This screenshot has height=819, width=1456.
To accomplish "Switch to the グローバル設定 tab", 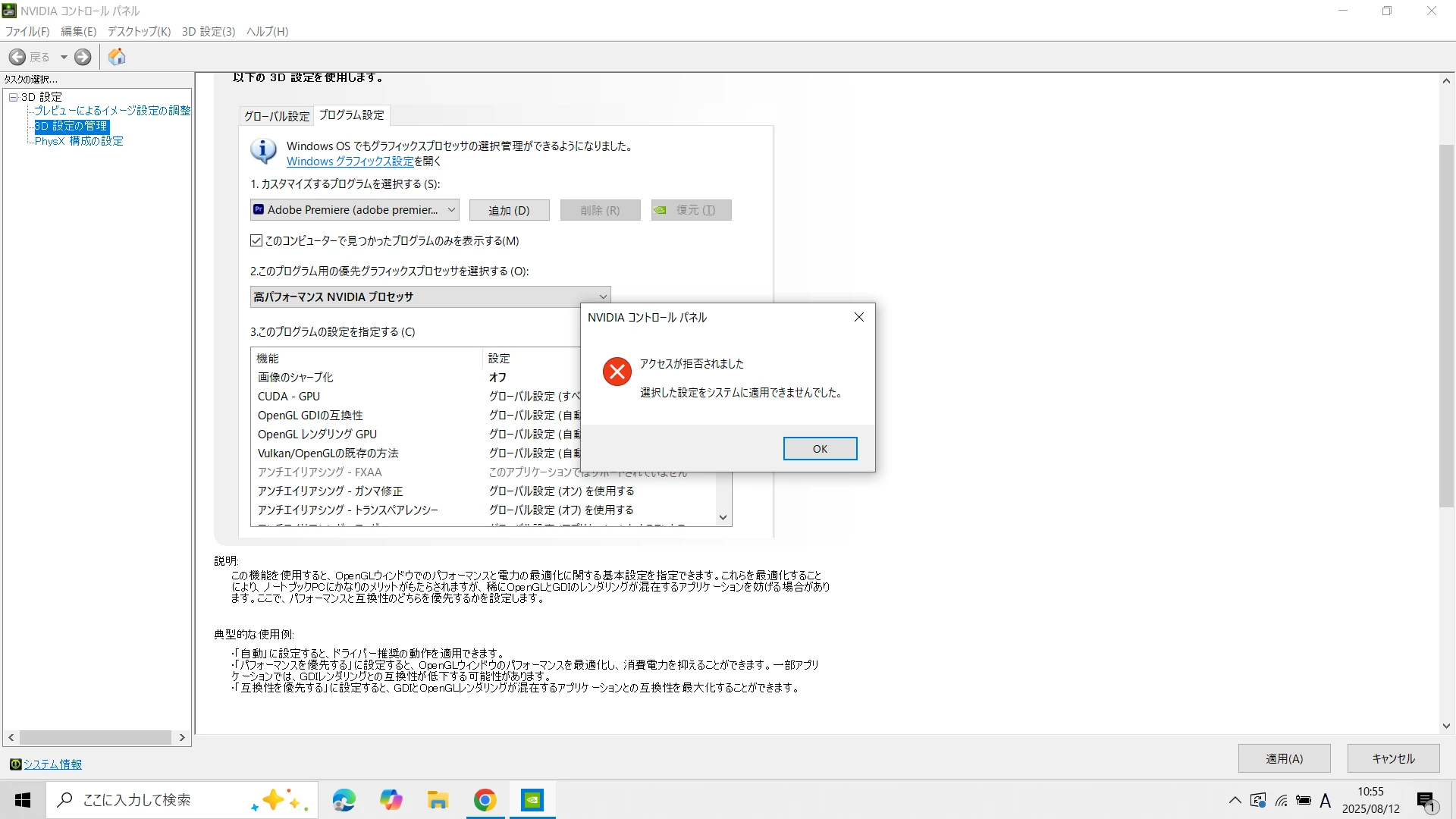I will pos(277,116).
